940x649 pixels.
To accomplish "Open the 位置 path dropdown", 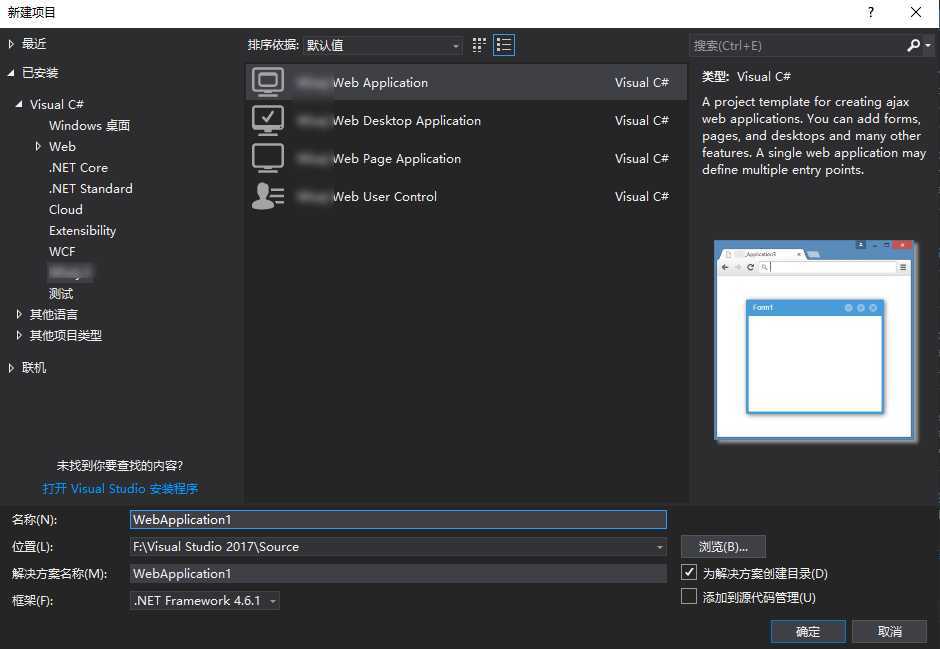I will [659, 547].
